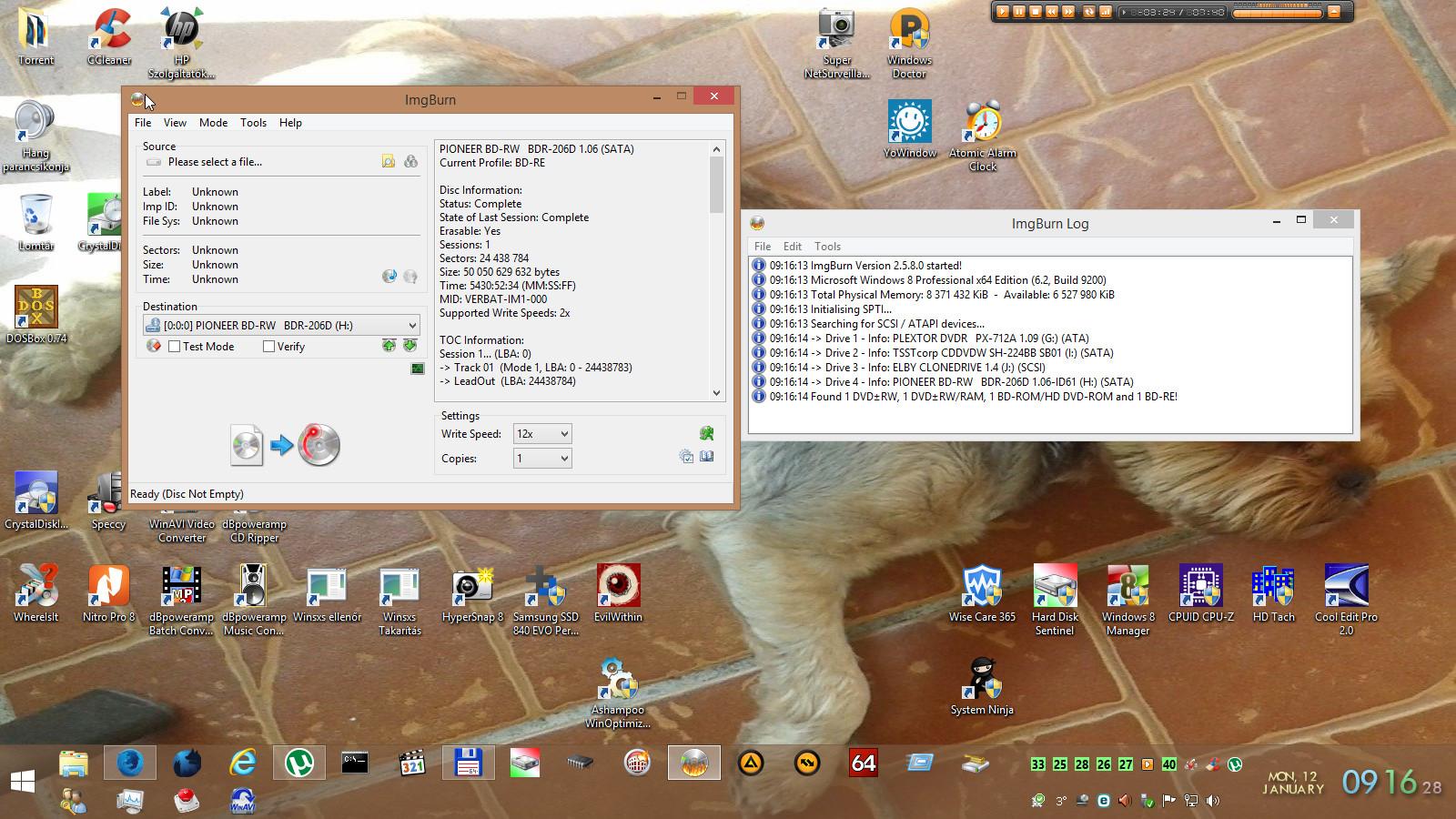Image resolution: width=1456 pixels, height=819 pixels.
Task: Open the command prompt taskbar icon
Action: 355,763
